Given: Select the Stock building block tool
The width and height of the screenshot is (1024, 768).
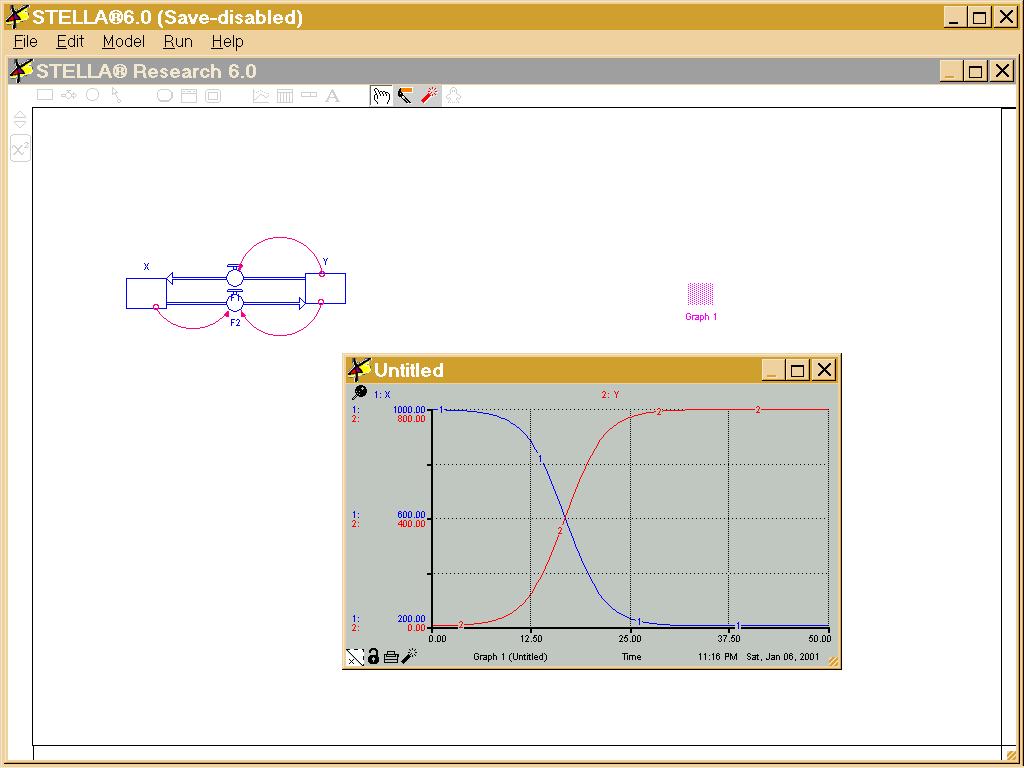Looking at the screenshot, I should click(x=45, y=95).
